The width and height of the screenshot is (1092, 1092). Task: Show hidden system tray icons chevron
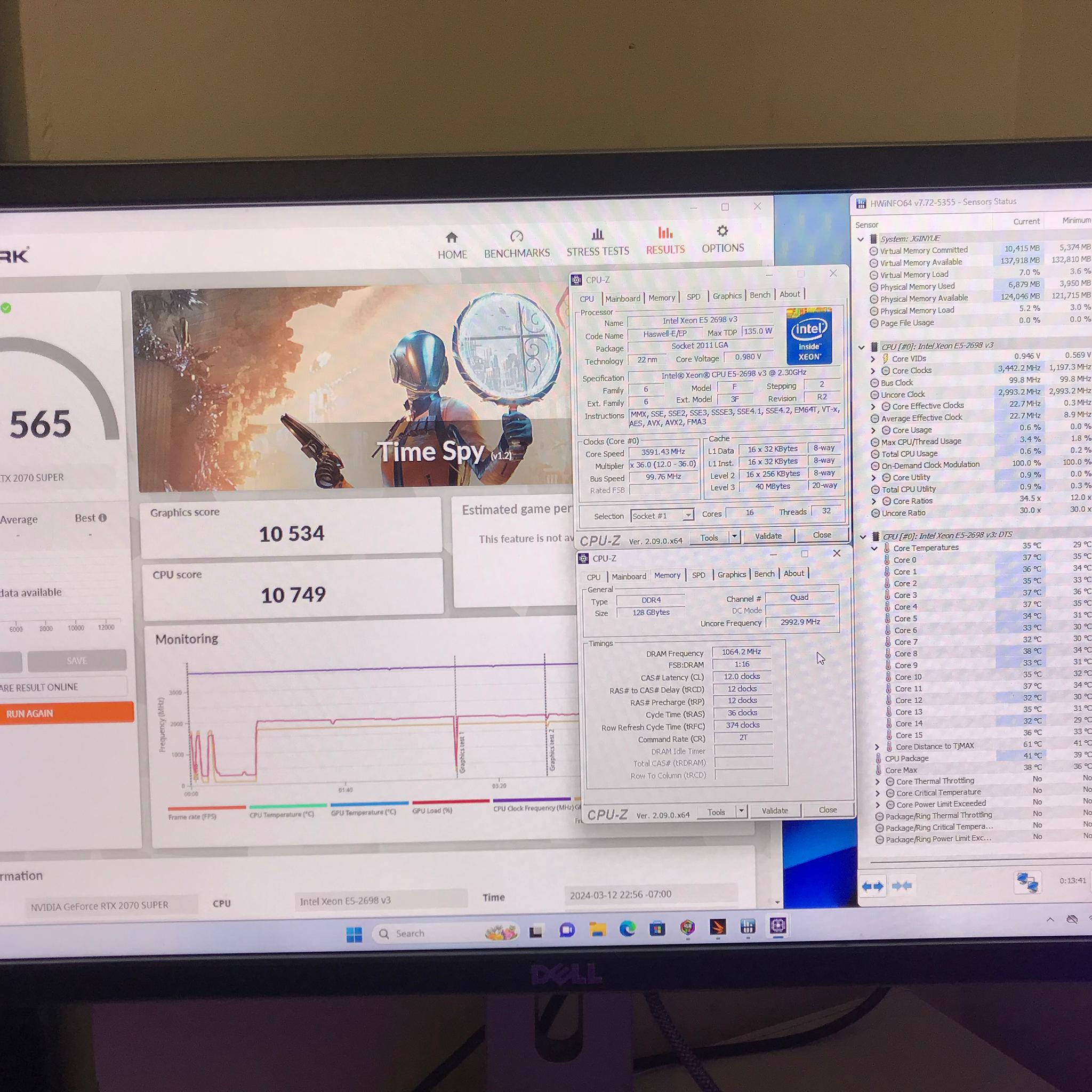[1049, 919]
